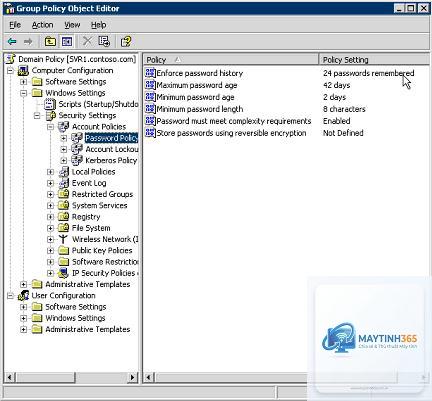The width and height of the screenshot is (432, 401).
Task: Collapse the Computer Configuration node
Action: pos(10,71)
